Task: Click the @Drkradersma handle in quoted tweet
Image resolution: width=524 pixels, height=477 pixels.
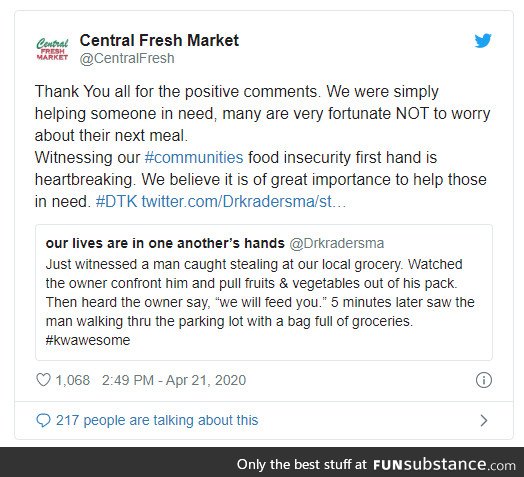Action: pos(337,243)
